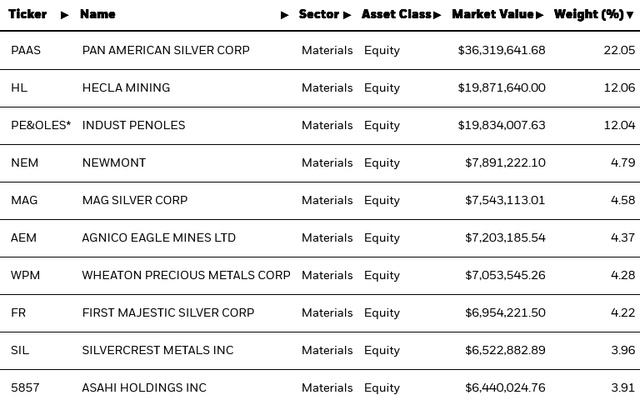Sort by the Ticker column arrow
The width and height of the screenshot is (640, 400).
click(65, 15)
